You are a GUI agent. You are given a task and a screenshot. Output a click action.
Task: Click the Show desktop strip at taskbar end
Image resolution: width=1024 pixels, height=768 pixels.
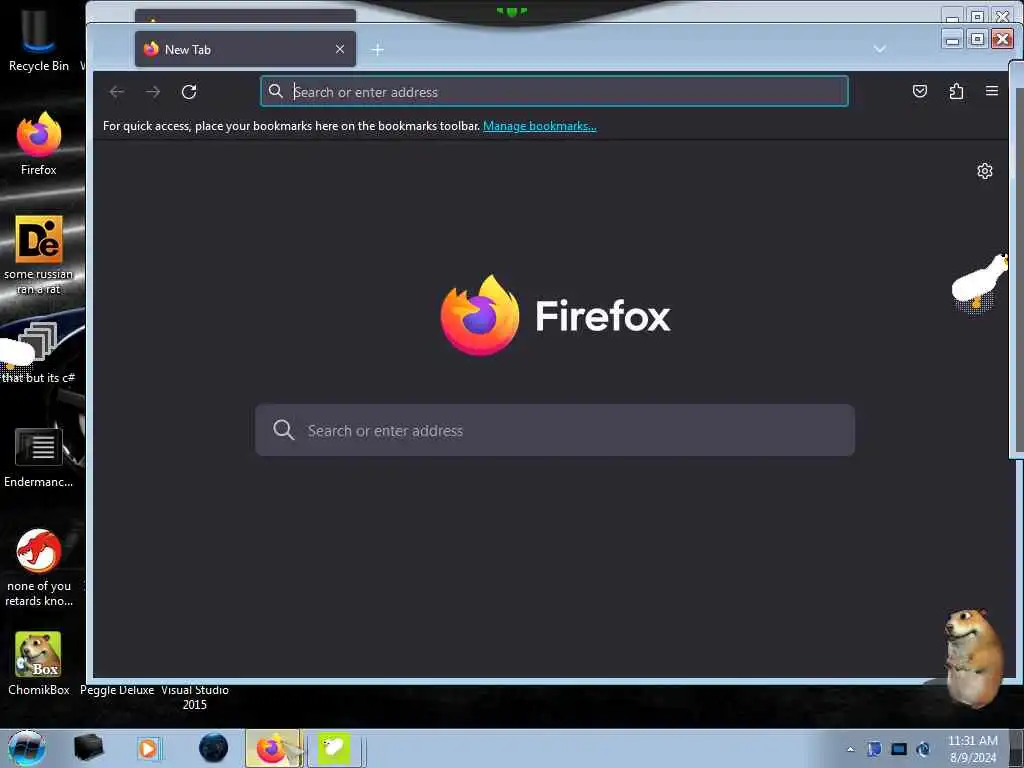(1016, 748)
